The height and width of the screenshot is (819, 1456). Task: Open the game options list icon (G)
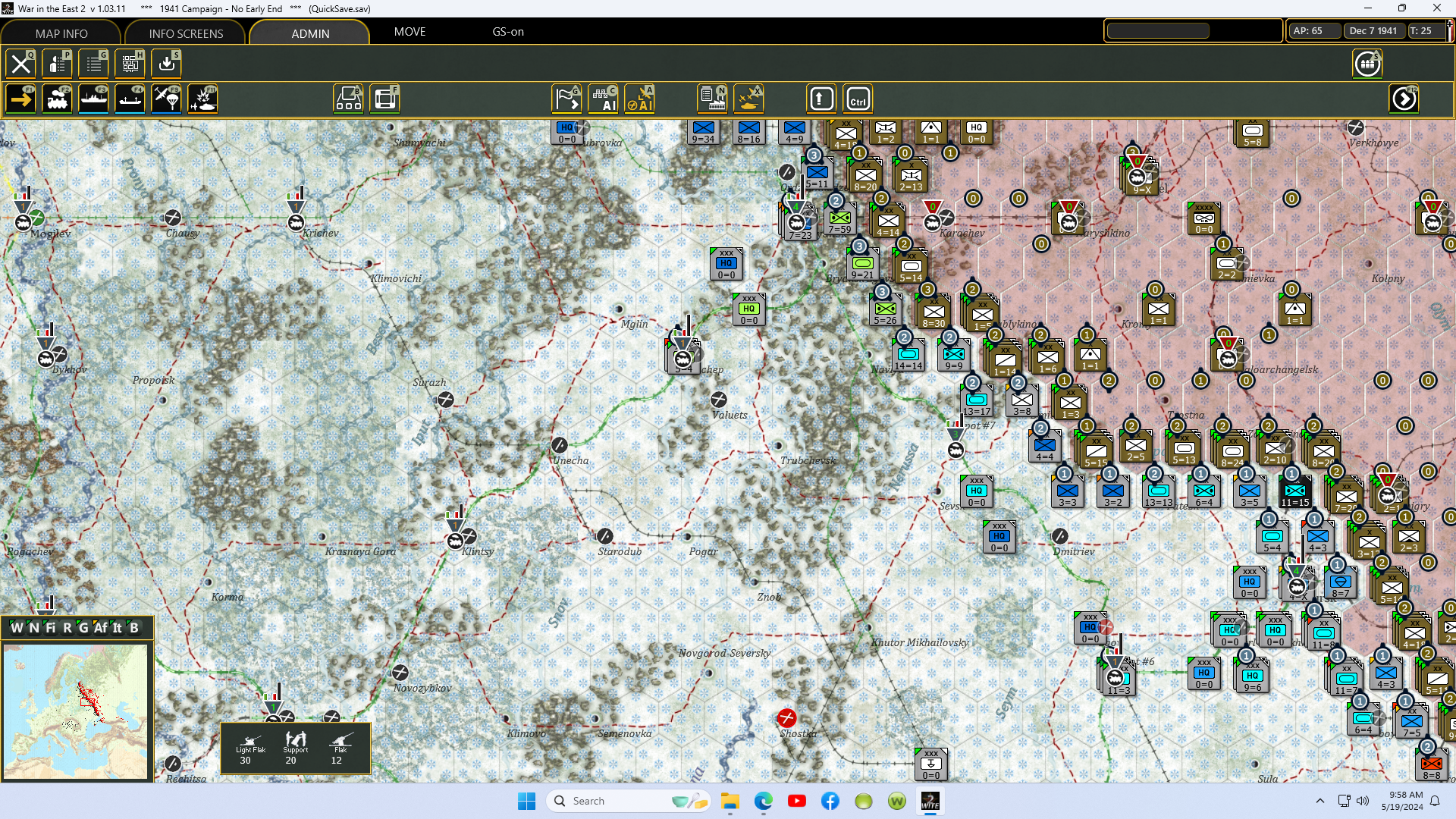(93, 64)
